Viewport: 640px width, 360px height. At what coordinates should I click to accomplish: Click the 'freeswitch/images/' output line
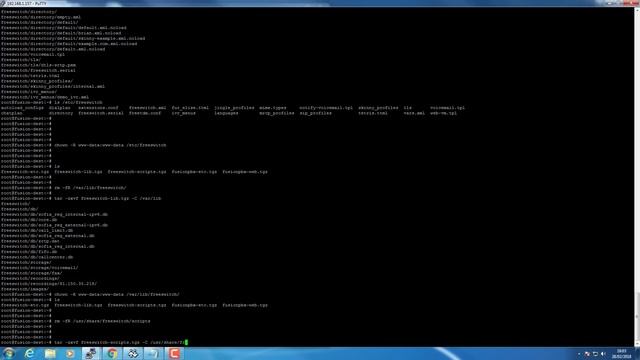click(x=25, y=289)
